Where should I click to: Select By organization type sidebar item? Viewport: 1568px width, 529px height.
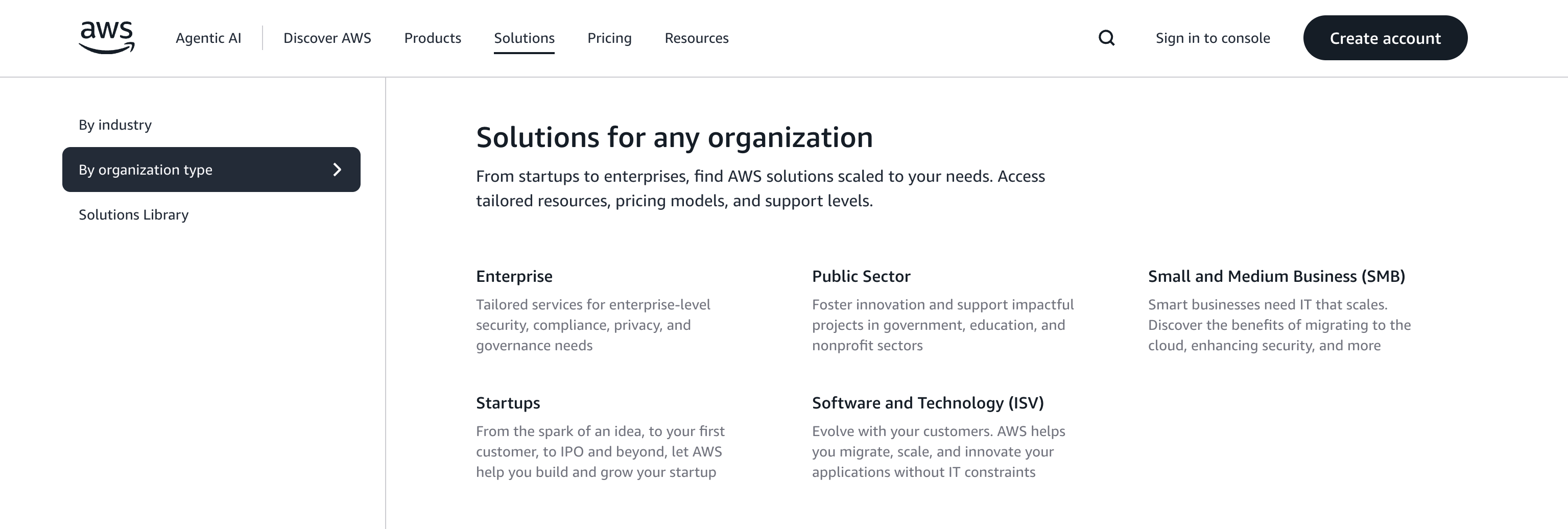(211, 169)
